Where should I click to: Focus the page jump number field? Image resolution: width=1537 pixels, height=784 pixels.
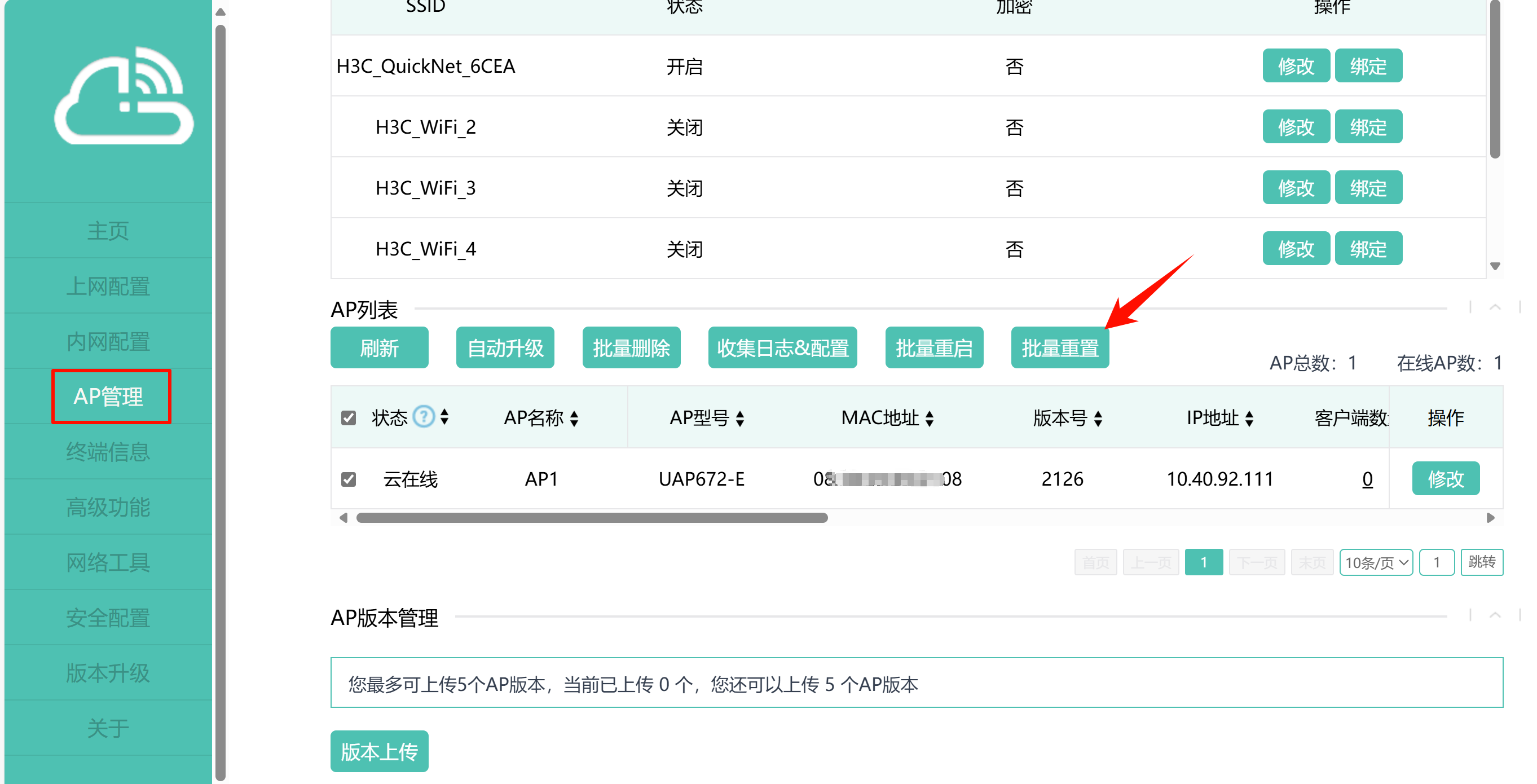pyautogui.click(x=1437, y=562)
